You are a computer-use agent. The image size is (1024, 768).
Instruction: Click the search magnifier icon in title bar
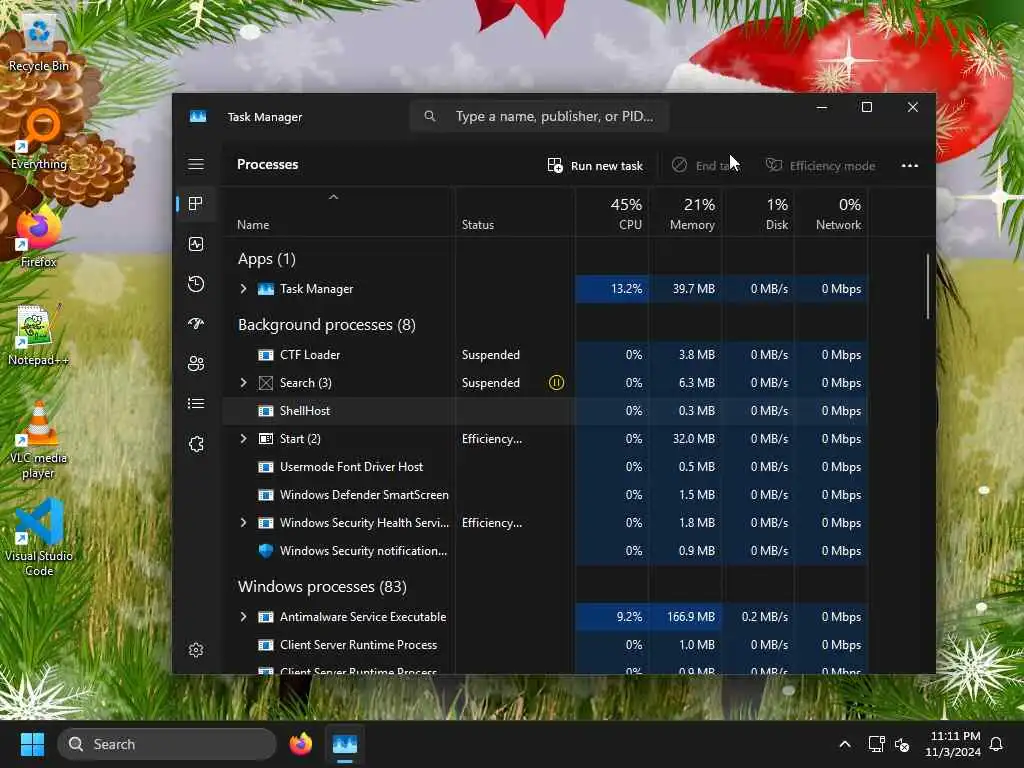430,116
